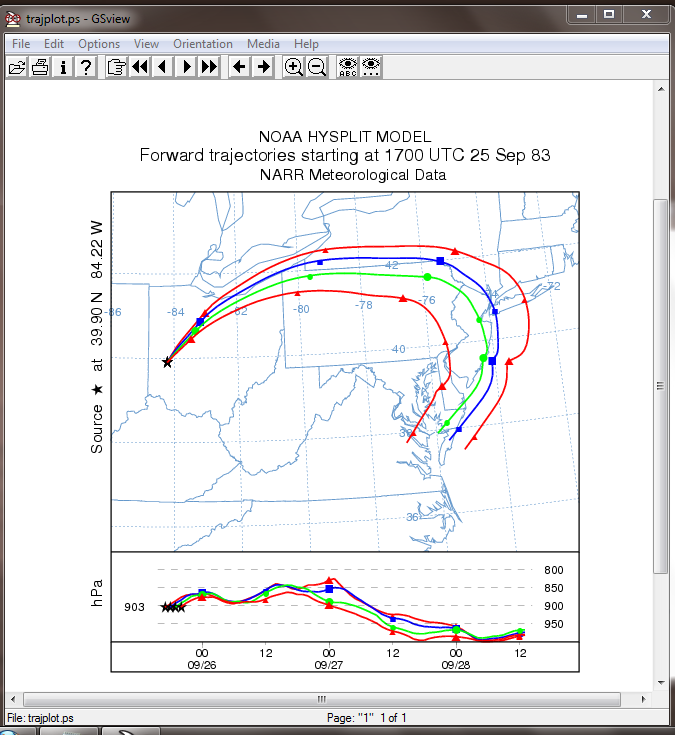Click the '09/28' date label on time axis
Viewport: 675px width, 735px height.
[456, 665]
